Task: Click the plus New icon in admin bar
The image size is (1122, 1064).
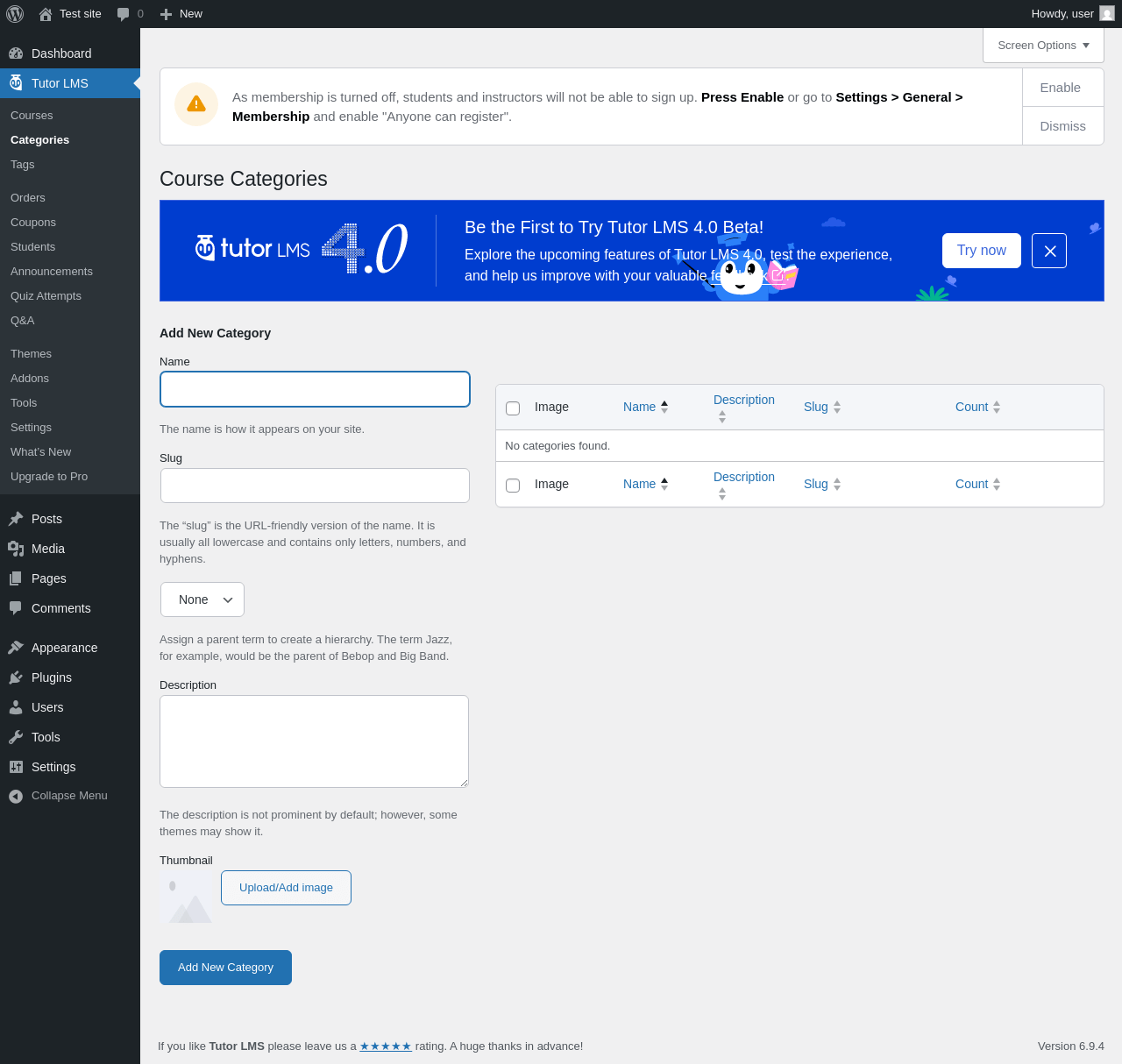Action: pyautogui.click(x=166, y=14)
